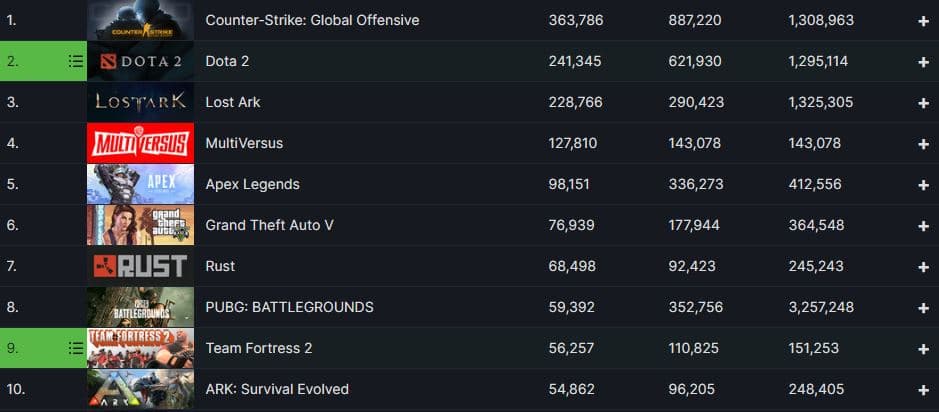
Task: Click the MultiVersus logo thumbnail
Action: point(140,143)
